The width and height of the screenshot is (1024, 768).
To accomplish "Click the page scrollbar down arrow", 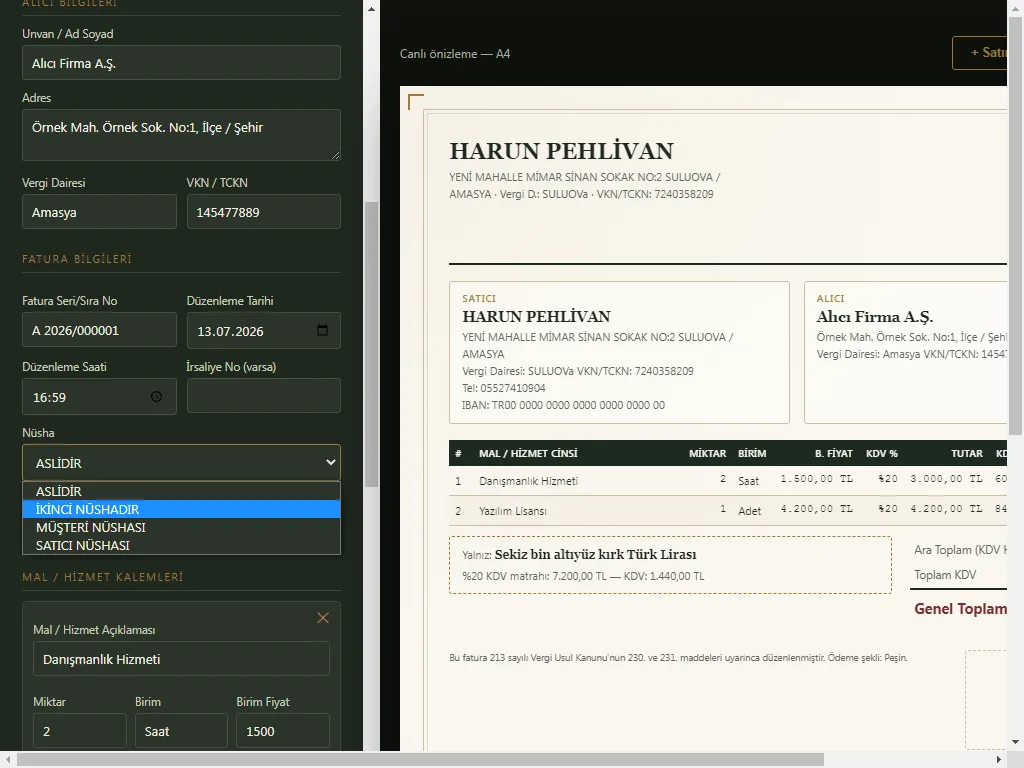I will (x=1016, y=743).
